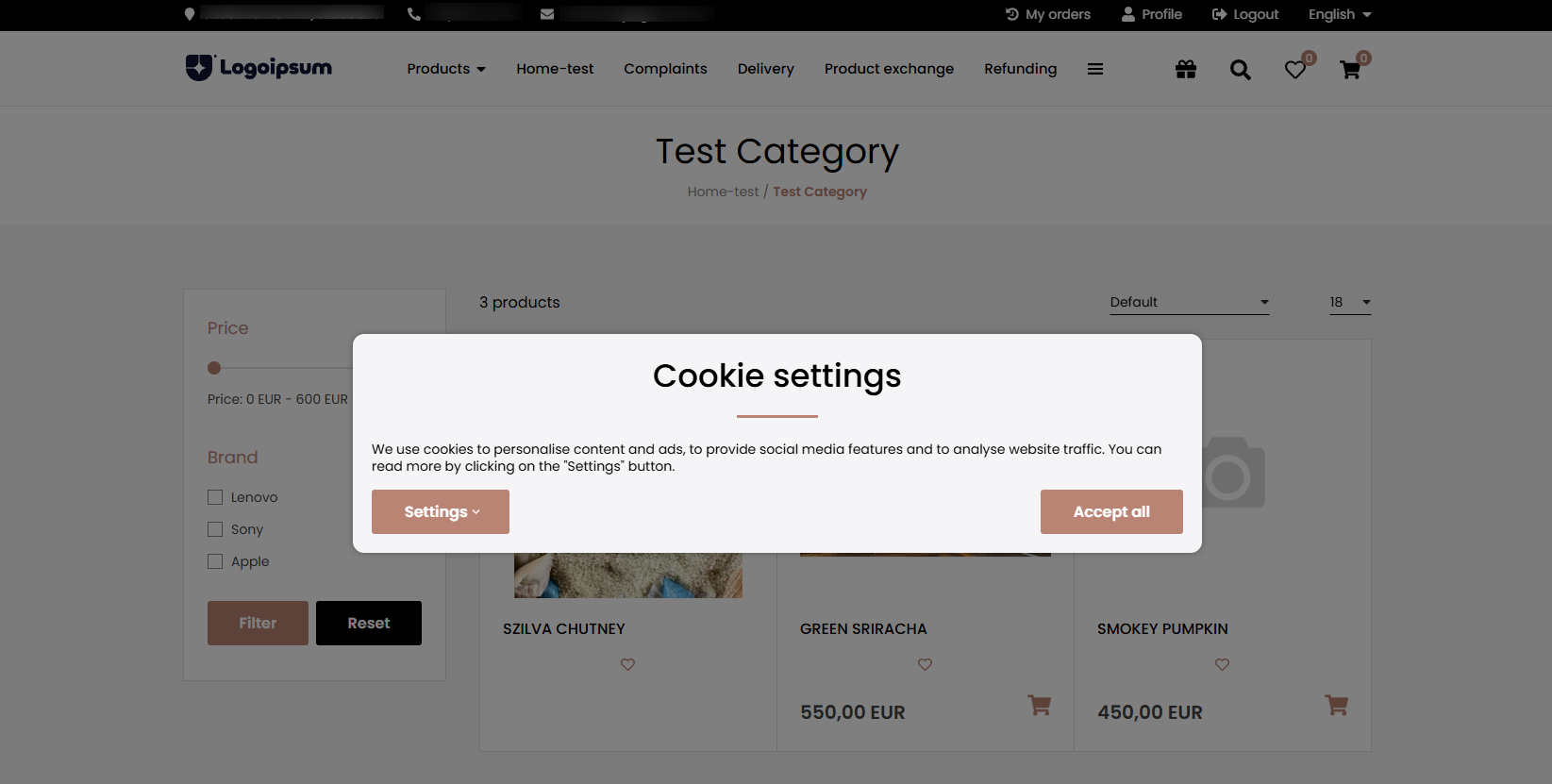Go to the Complaints page
Viewport: 1552px width, 784px height.
pyautogui.click(x=665, y=68)
